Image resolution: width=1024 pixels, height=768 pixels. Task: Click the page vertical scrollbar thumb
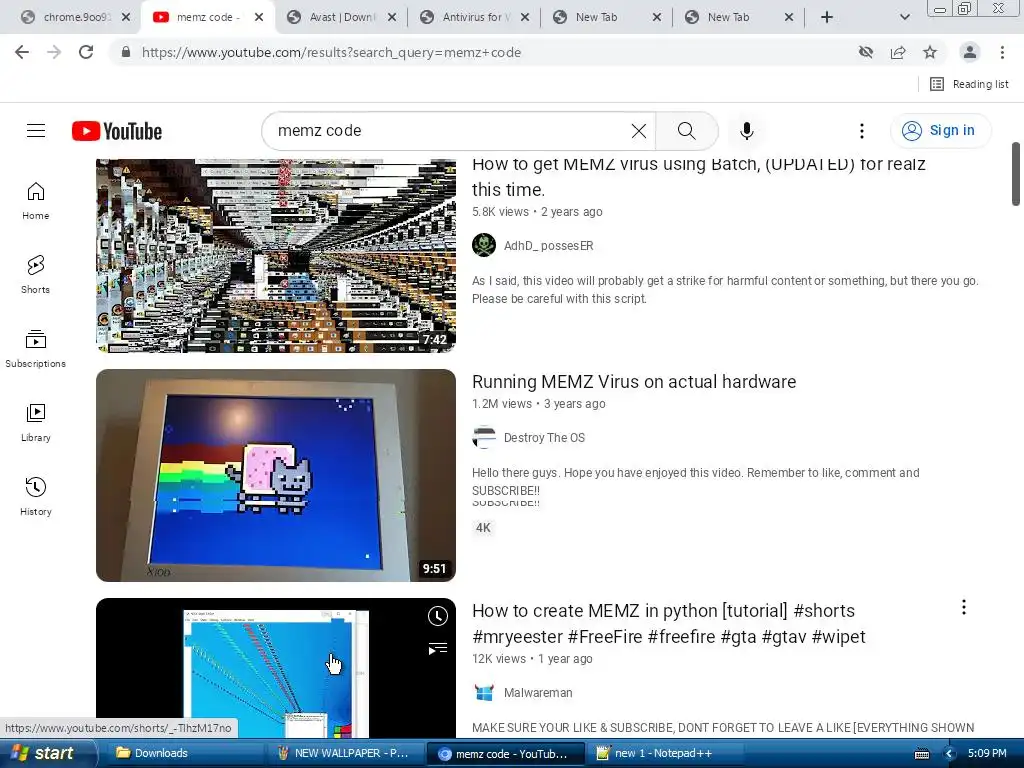[1016, 174]
